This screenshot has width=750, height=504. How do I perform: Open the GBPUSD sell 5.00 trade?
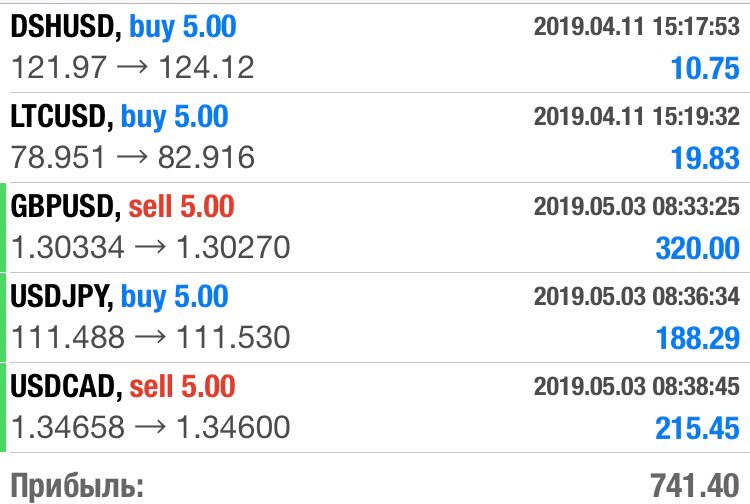click(x=375, y=228)
